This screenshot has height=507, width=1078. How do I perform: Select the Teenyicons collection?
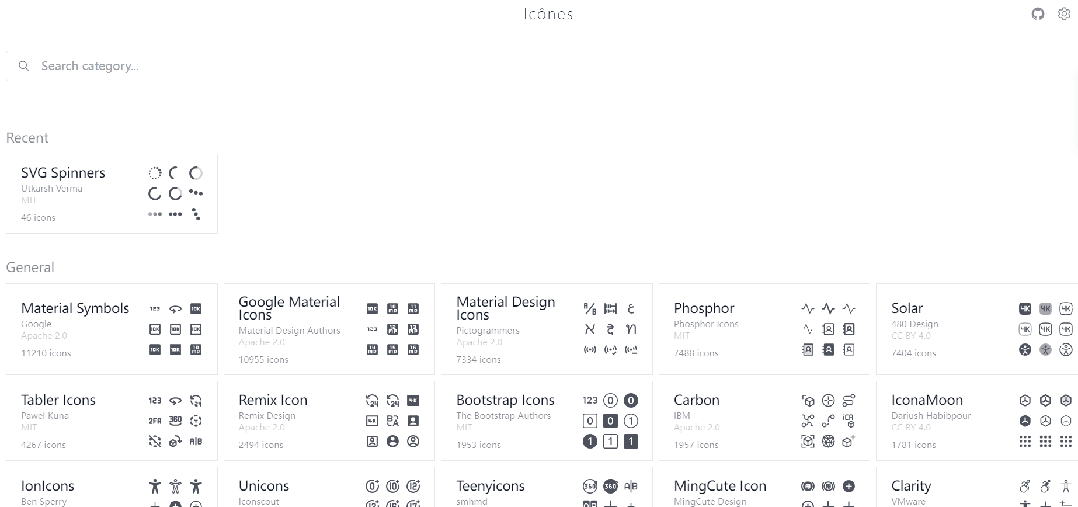pyautogui.click(x=547, y=487)
